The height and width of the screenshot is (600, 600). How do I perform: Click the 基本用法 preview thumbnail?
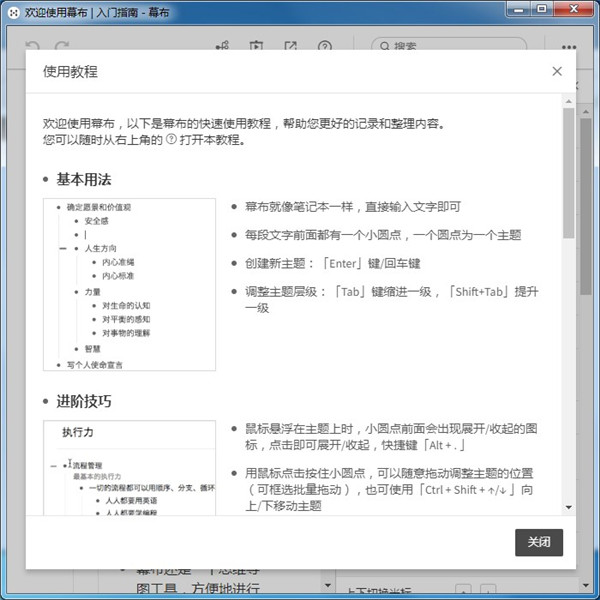(129, 284)
